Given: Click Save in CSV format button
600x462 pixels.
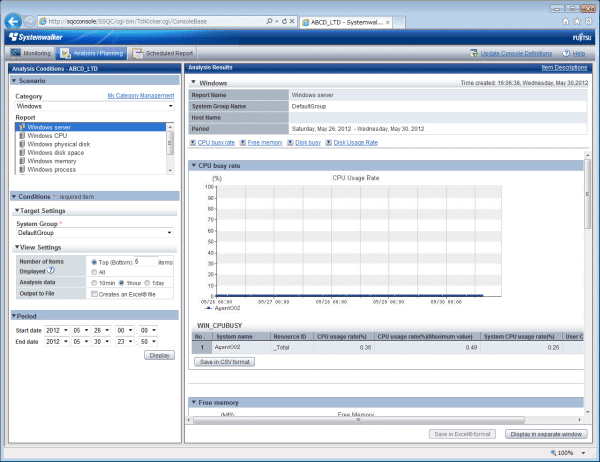Looking at the screenshot, I should point(225,362).
